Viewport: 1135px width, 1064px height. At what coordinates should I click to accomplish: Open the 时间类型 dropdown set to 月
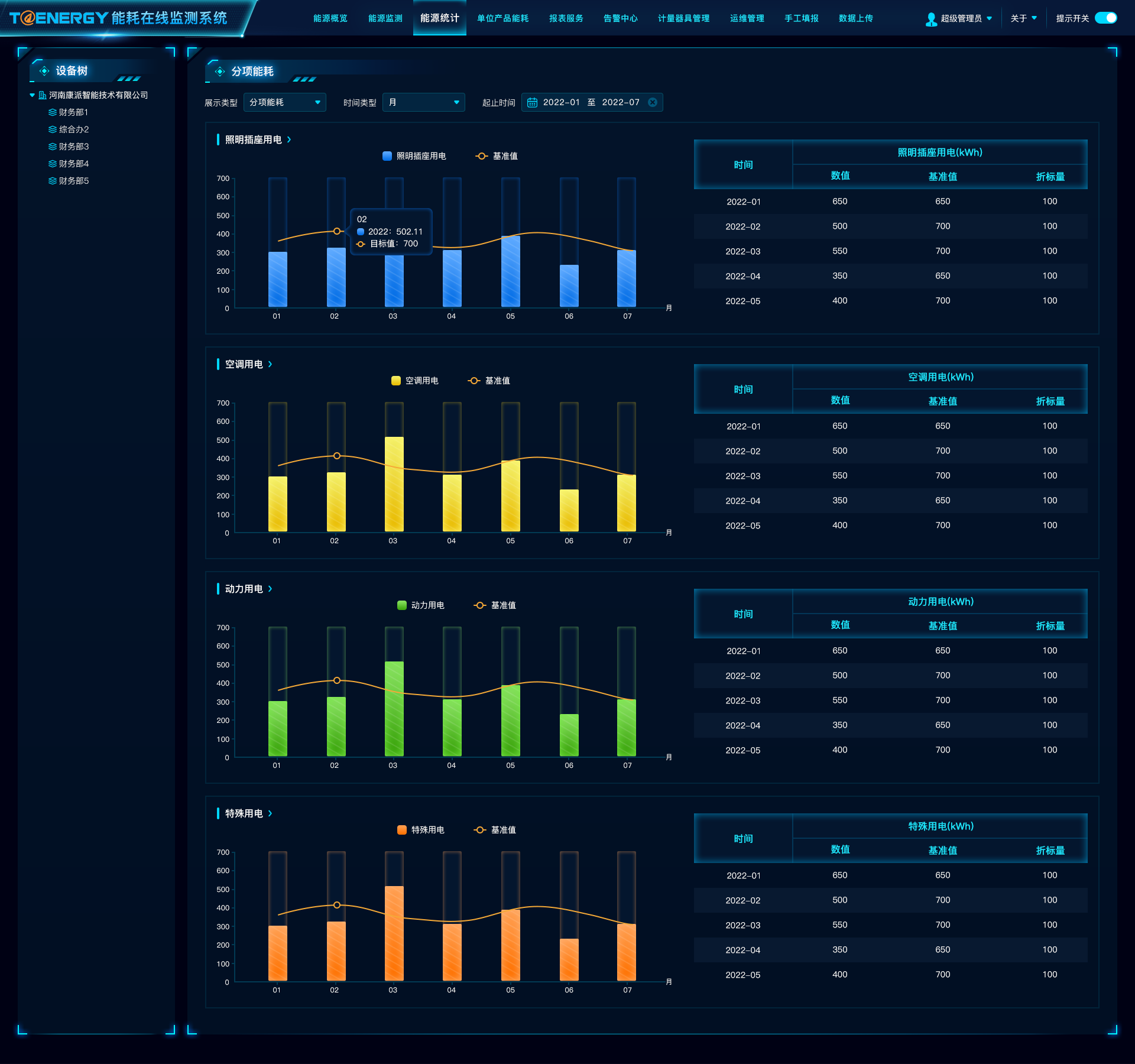click(423, 102)
